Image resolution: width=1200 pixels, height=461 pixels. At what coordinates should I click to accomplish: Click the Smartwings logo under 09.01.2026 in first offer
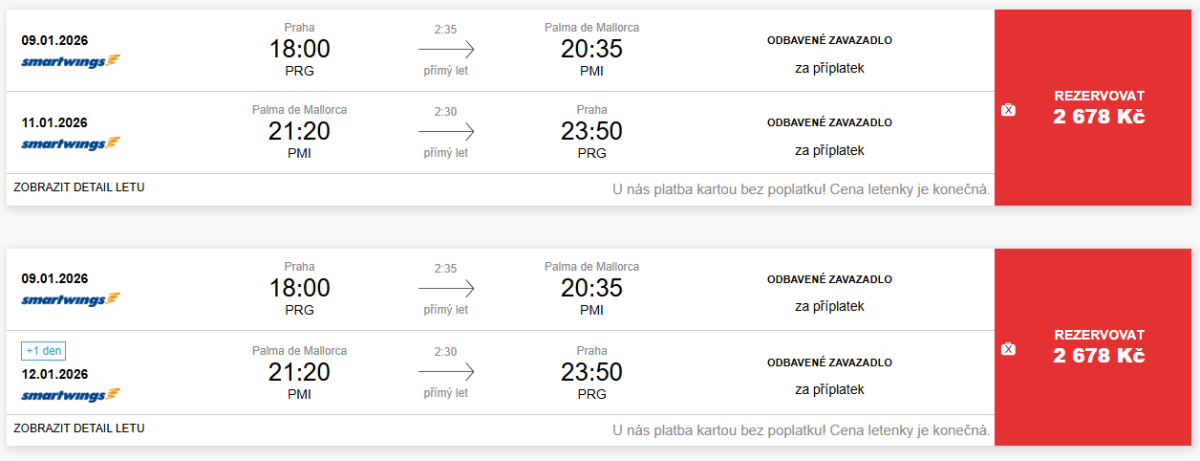(x=71, y=60)
